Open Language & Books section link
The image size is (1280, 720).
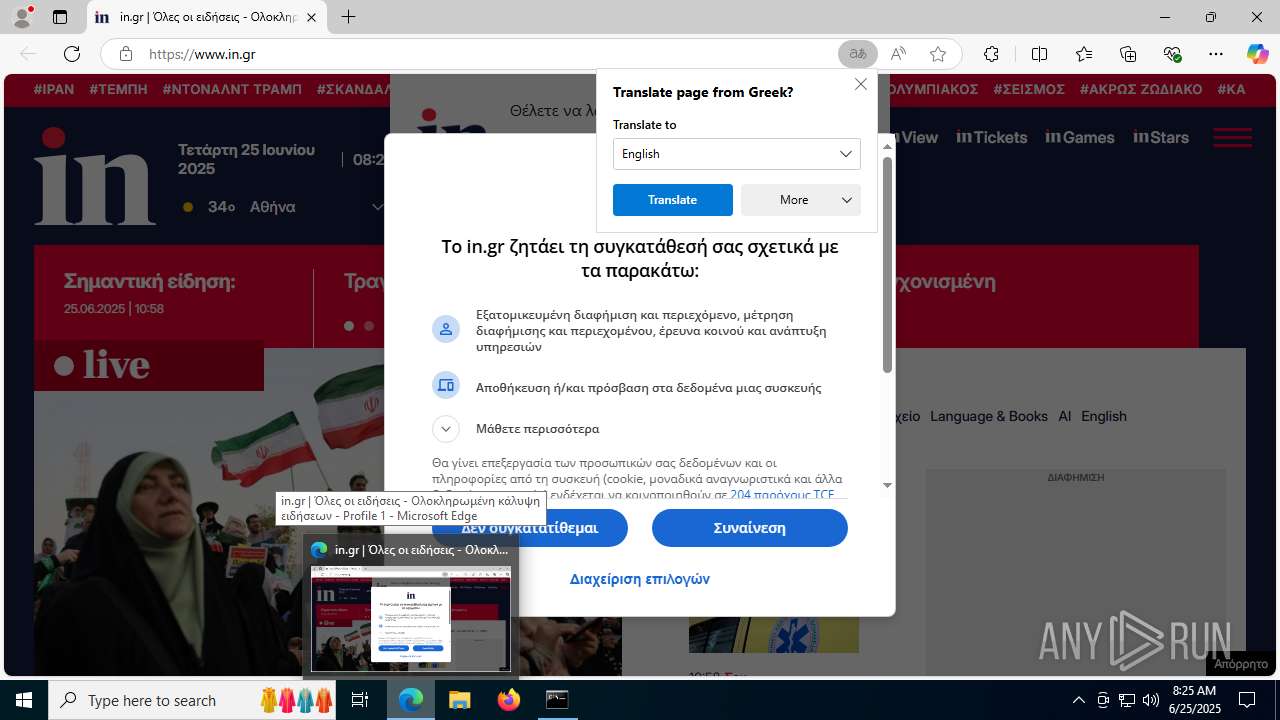(989, 416)
